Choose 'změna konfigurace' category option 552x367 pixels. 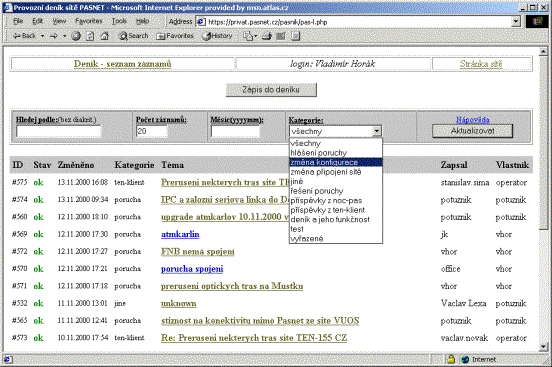pos(335,162)
